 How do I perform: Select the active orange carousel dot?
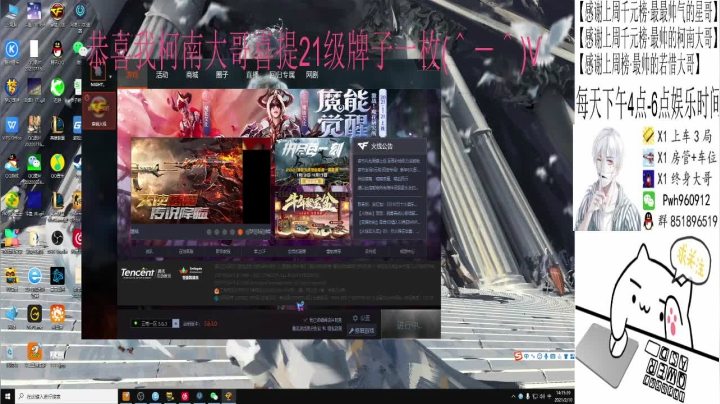tap(240, 232)
